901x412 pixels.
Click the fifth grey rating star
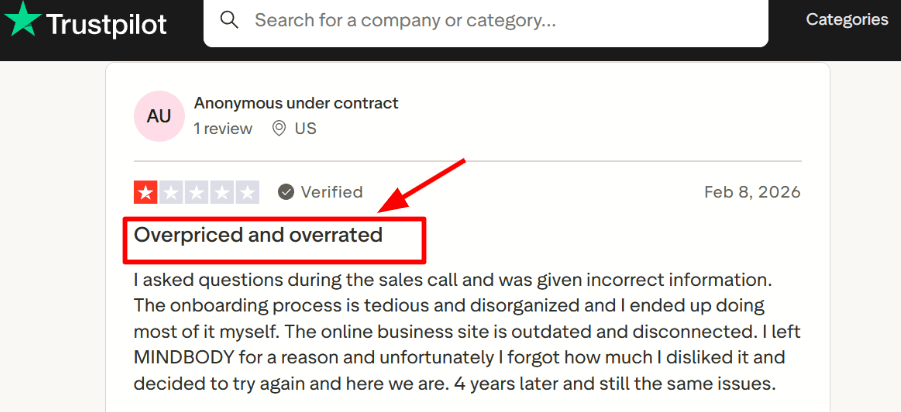pos(248,192)
